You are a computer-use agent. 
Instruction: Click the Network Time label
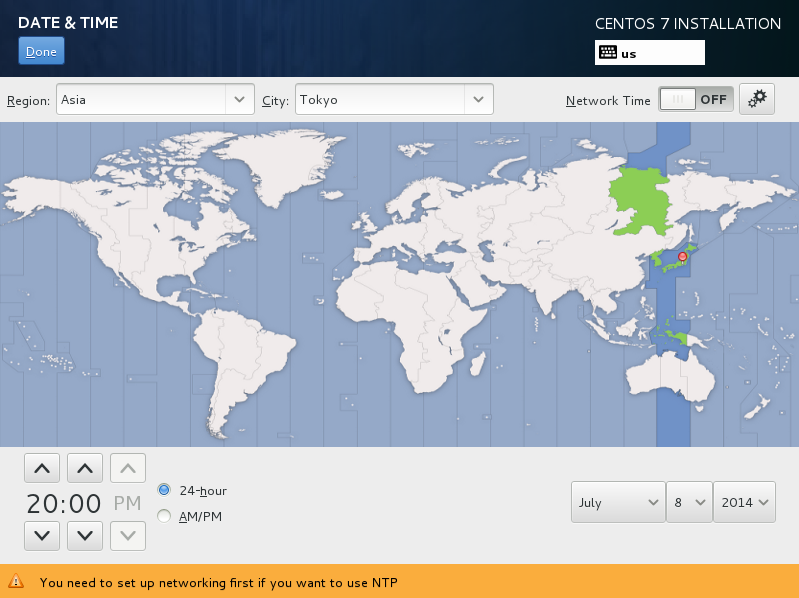click(x=608, y=100)
